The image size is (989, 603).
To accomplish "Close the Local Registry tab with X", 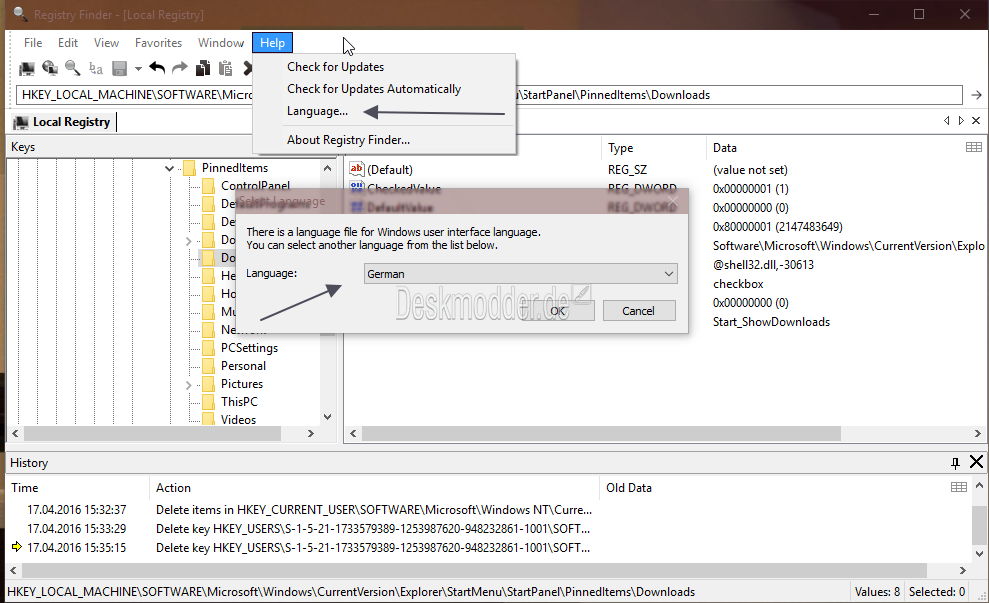I will click(x=976, y=120).
